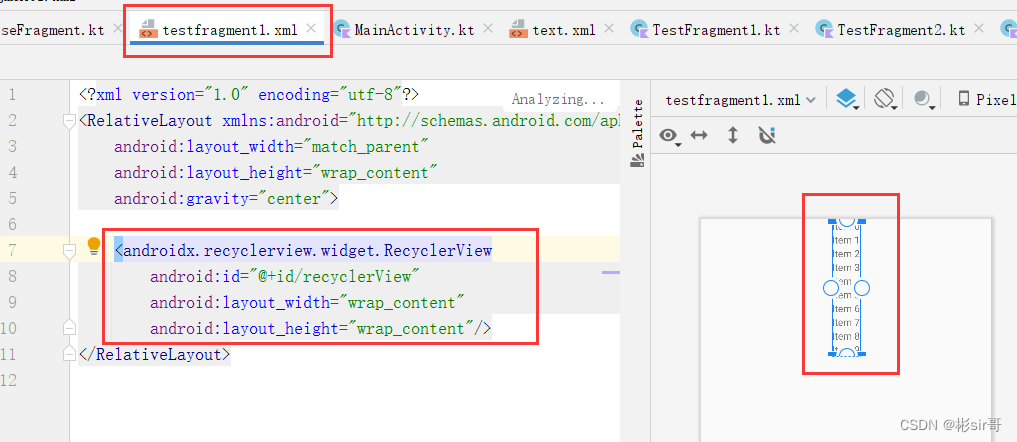Image resolution: width=1017 pixels, height=442 pixels.
Task: Click "Item 6" in the preview list
Action: click(x=846, y=309)
